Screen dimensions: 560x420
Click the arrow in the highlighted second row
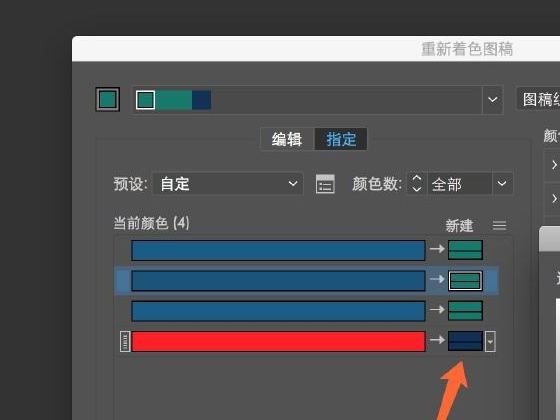(437, 279)
